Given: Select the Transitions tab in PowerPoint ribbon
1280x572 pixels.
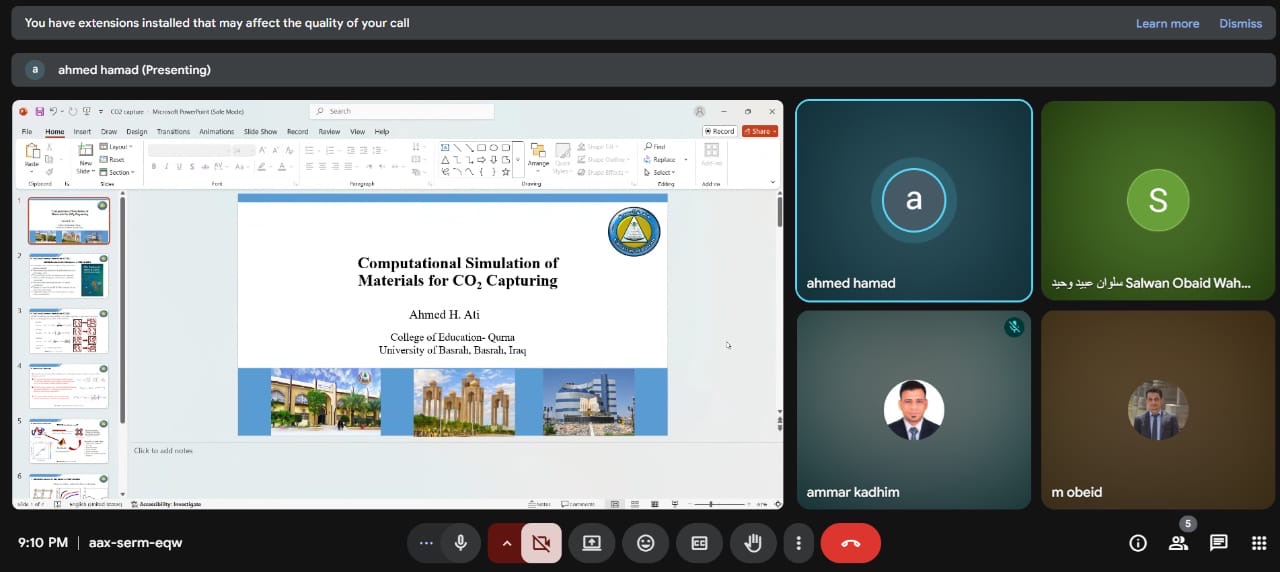Looking at the screenshot, I should [x=173, y=132].
